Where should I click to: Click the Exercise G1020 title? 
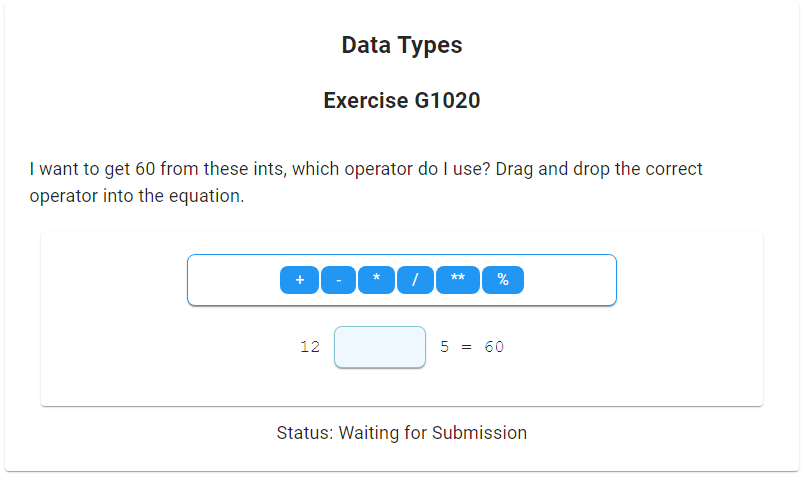click(x=402, y=101)
